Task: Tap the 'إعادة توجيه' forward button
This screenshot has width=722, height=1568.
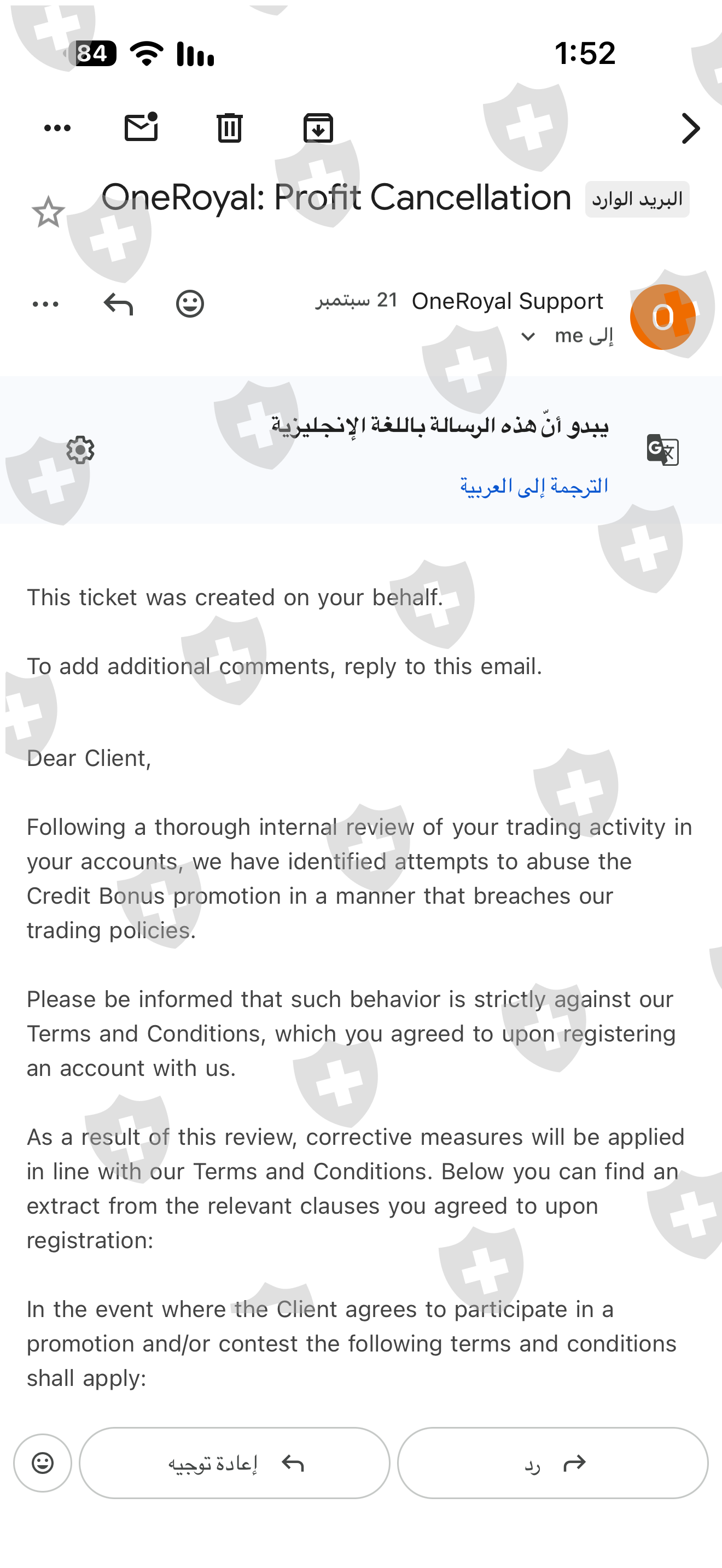Action: click(234, 1462)
